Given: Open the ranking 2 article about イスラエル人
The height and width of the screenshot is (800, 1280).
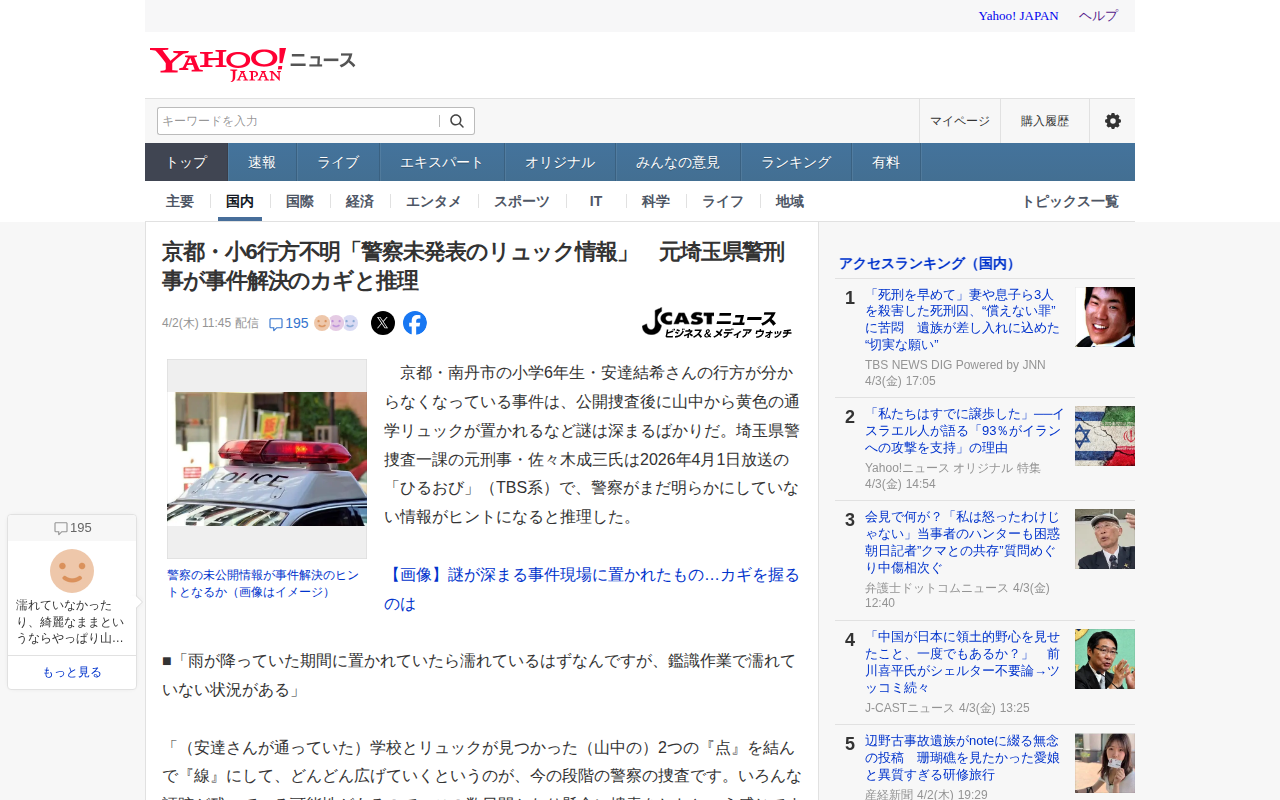Looking at the screenshot, I should point(965,430).
